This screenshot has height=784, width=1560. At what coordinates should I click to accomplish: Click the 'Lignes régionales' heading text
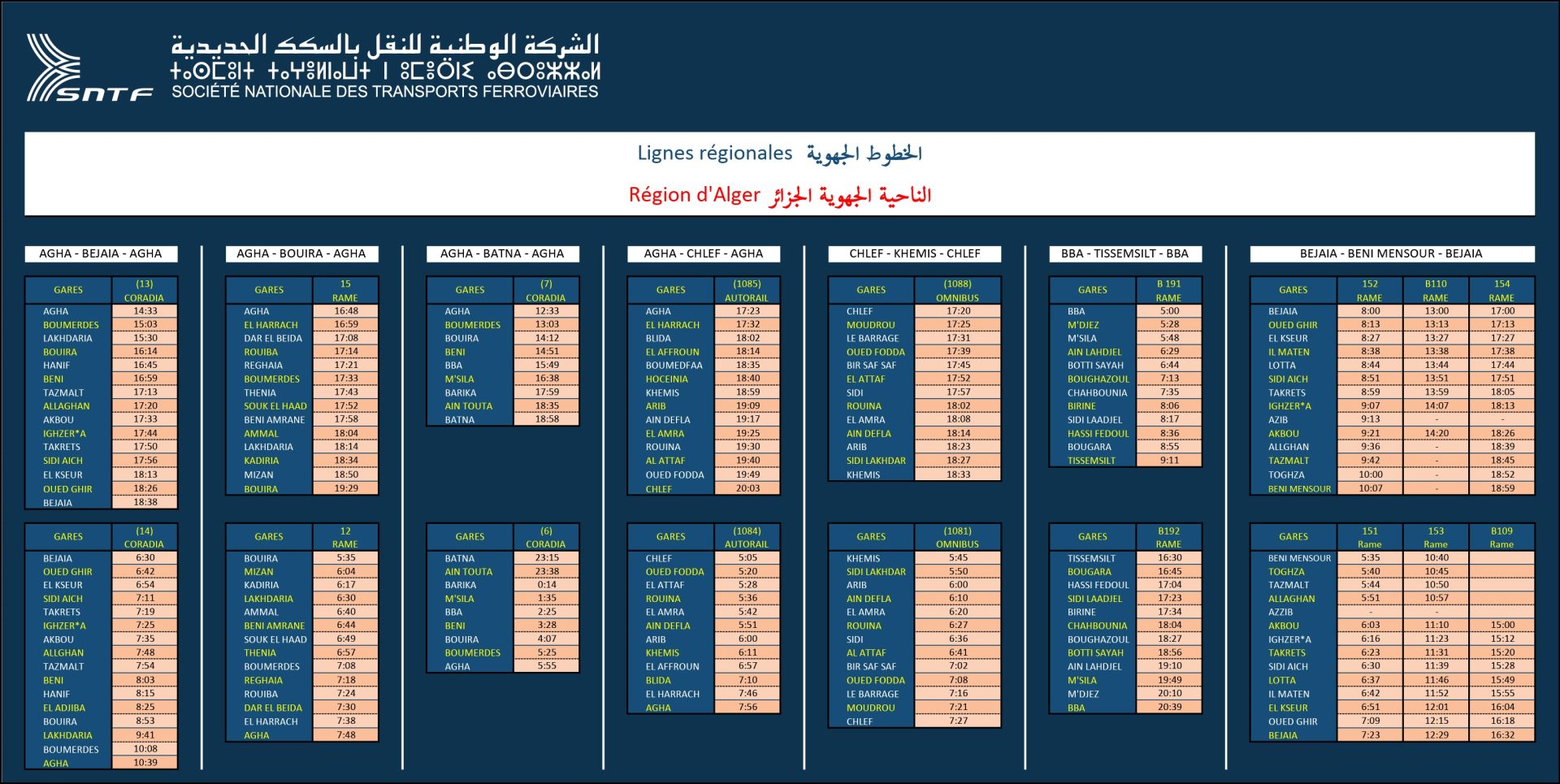click(714, 154)
